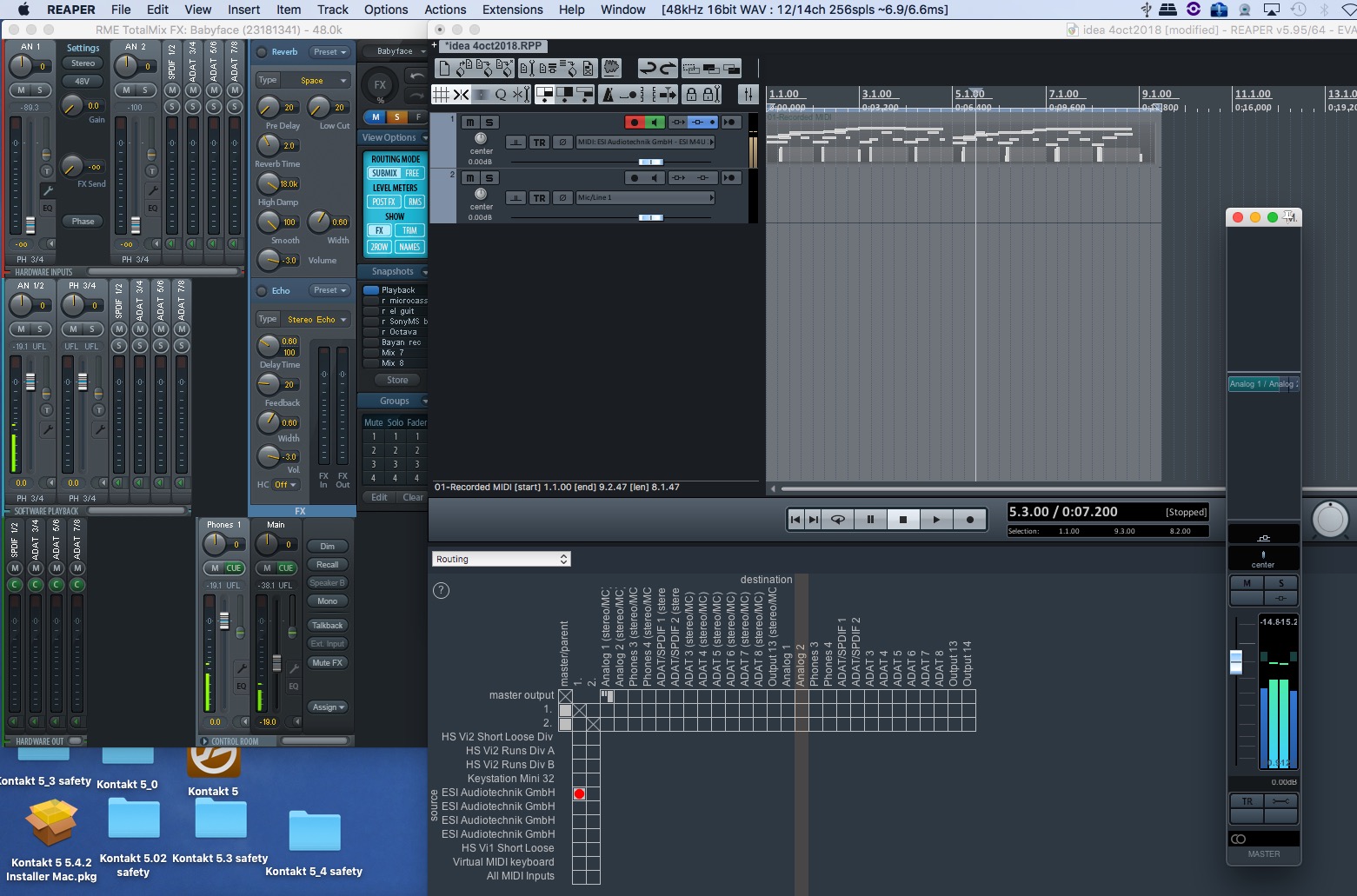This screenshot has height=896, width=1357.
Task: Open the Extensions menu
Action: click(513, 10)
